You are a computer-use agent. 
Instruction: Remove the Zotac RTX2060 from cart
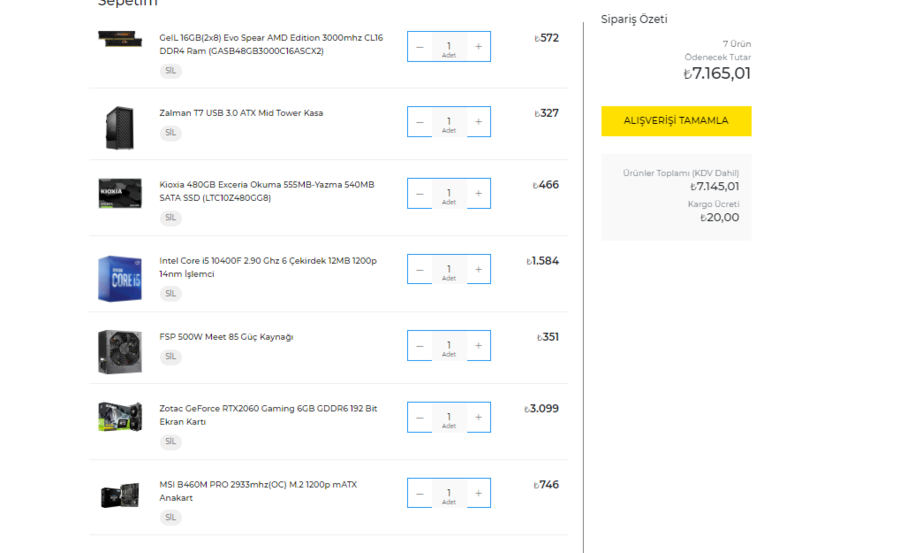170,442
